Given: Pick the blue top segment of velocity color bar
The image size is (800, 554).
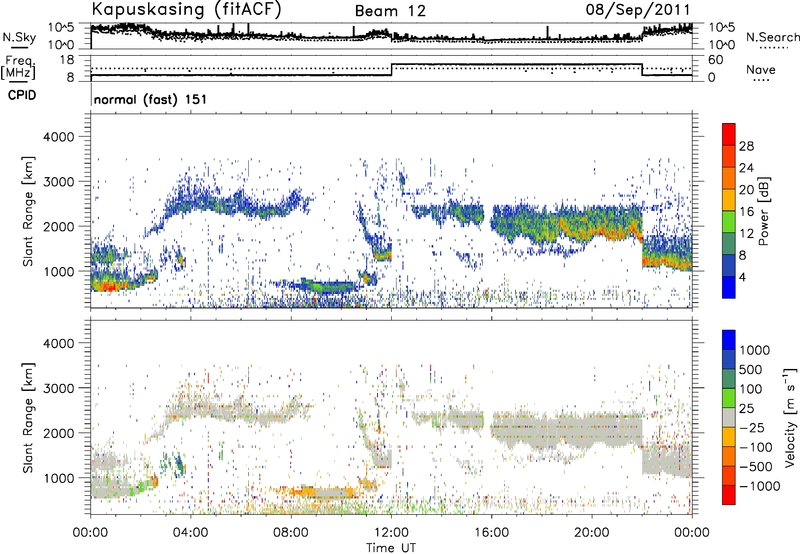Looking at the screenshot, I should coord(729,340).
